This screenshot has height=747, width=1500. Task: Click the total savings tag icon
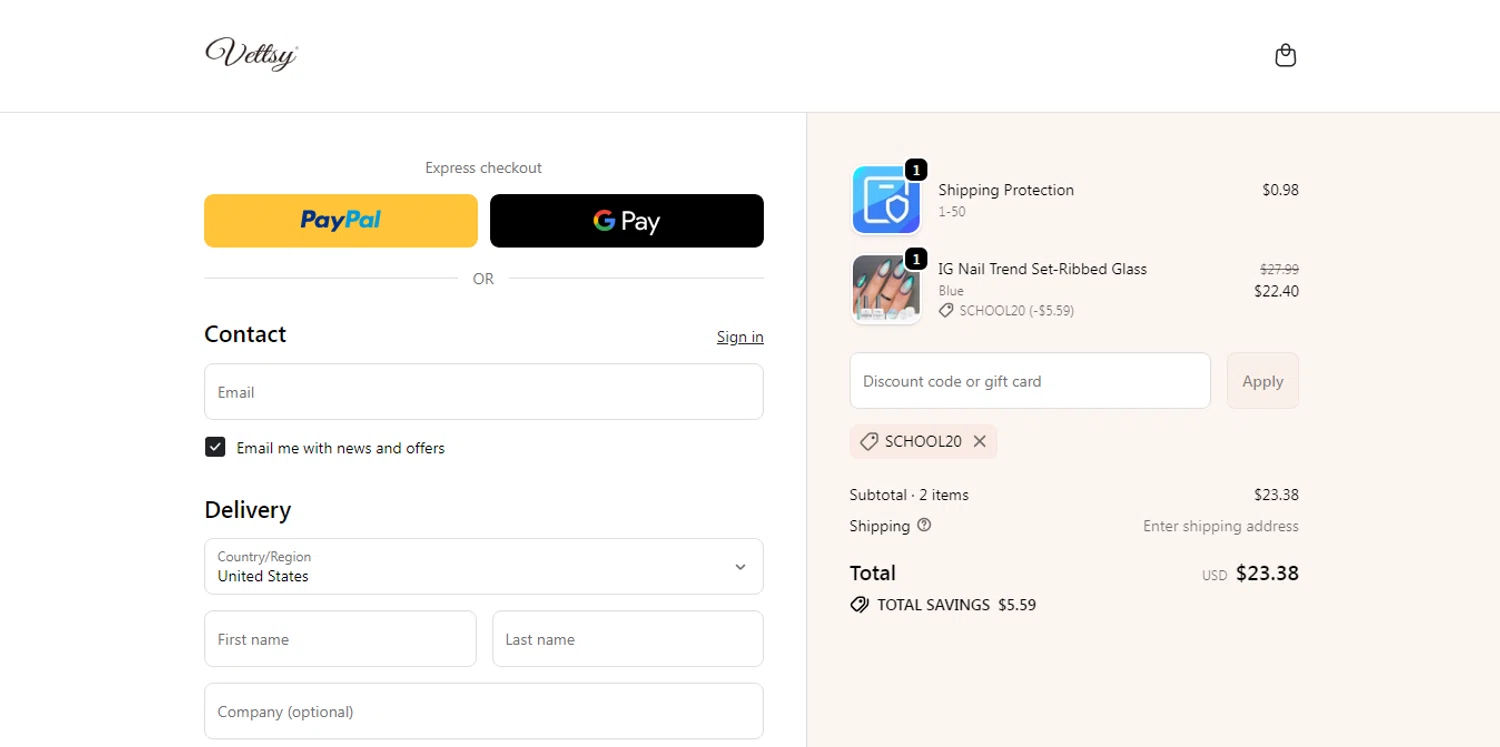pyautogui.click(x=859, y=605)
